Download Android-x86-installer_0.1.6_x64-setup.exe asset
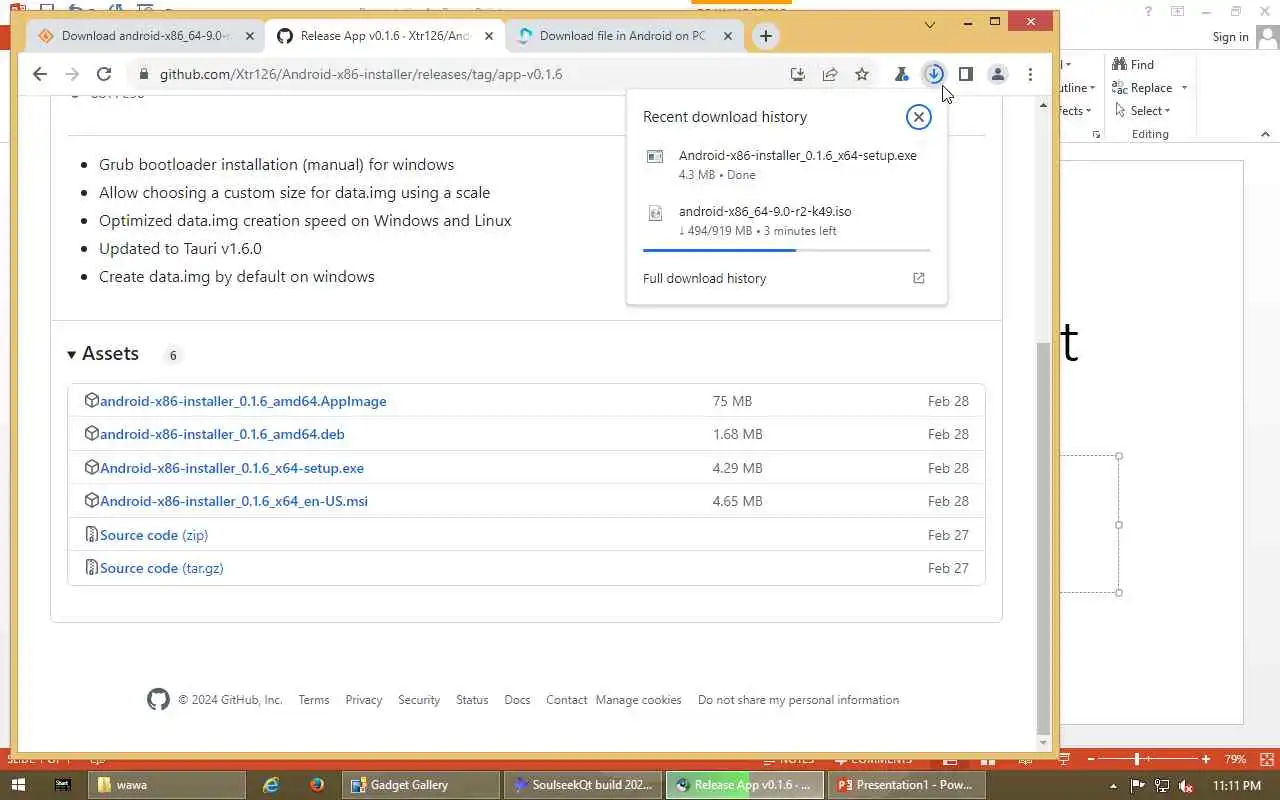The height and width of the screenshot is (800, 1280). pyautogui.click(x=232, y=468)
